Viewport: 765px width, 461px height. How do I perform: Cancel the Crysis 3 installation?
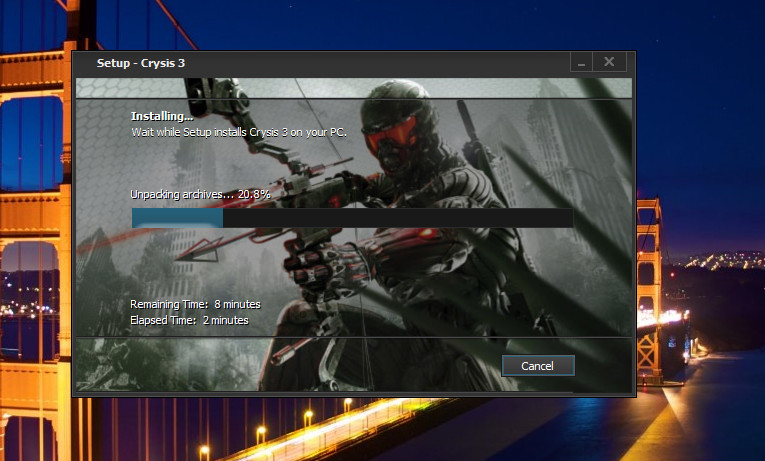(538, 366)
